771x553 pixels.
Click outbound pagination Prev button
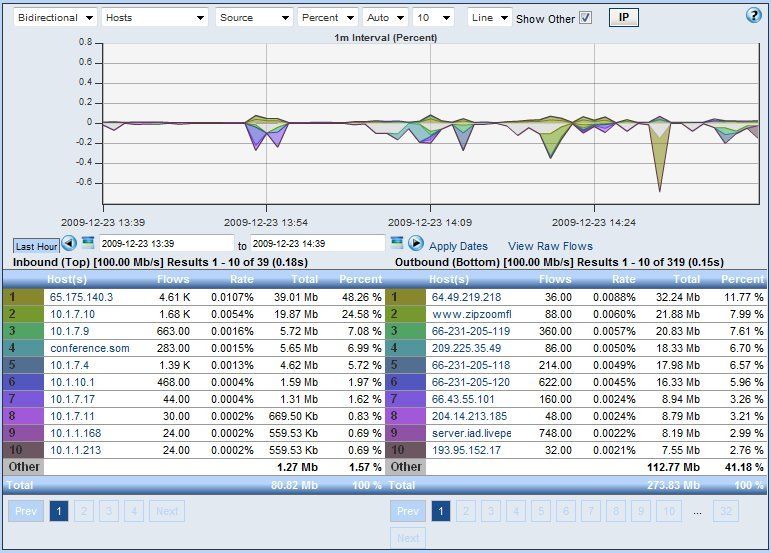click(x=408, y=511)
